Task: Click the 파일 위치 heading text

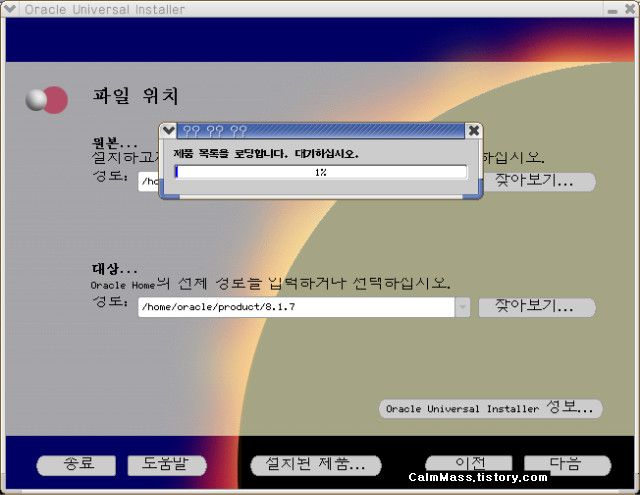Action: tap(136, 96)
